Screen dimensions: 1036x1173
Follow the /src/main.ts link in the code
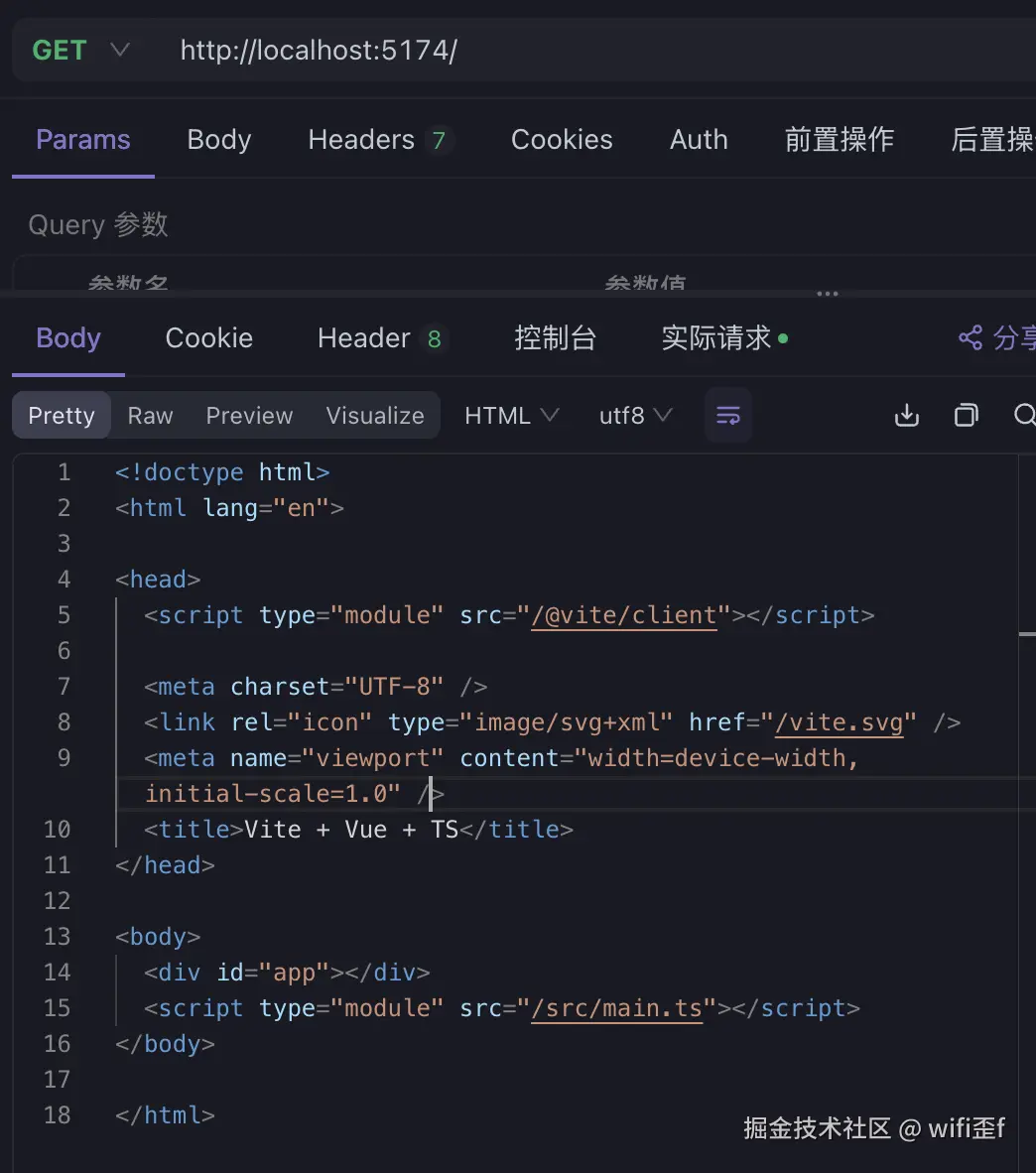point(617,1008)
